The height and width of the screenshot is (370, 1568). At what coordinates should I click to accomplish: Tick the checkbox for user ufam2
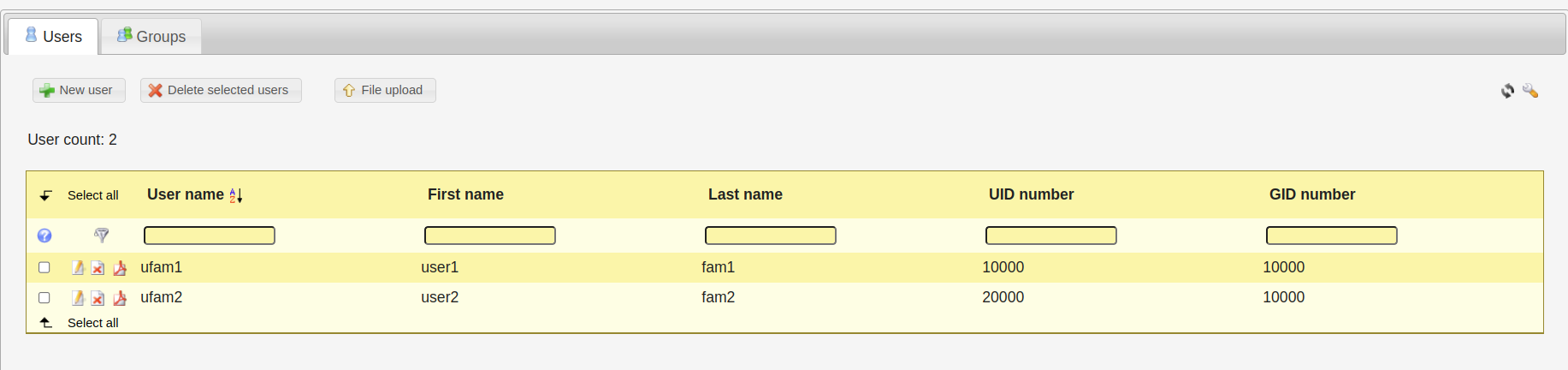click(44, 297)
